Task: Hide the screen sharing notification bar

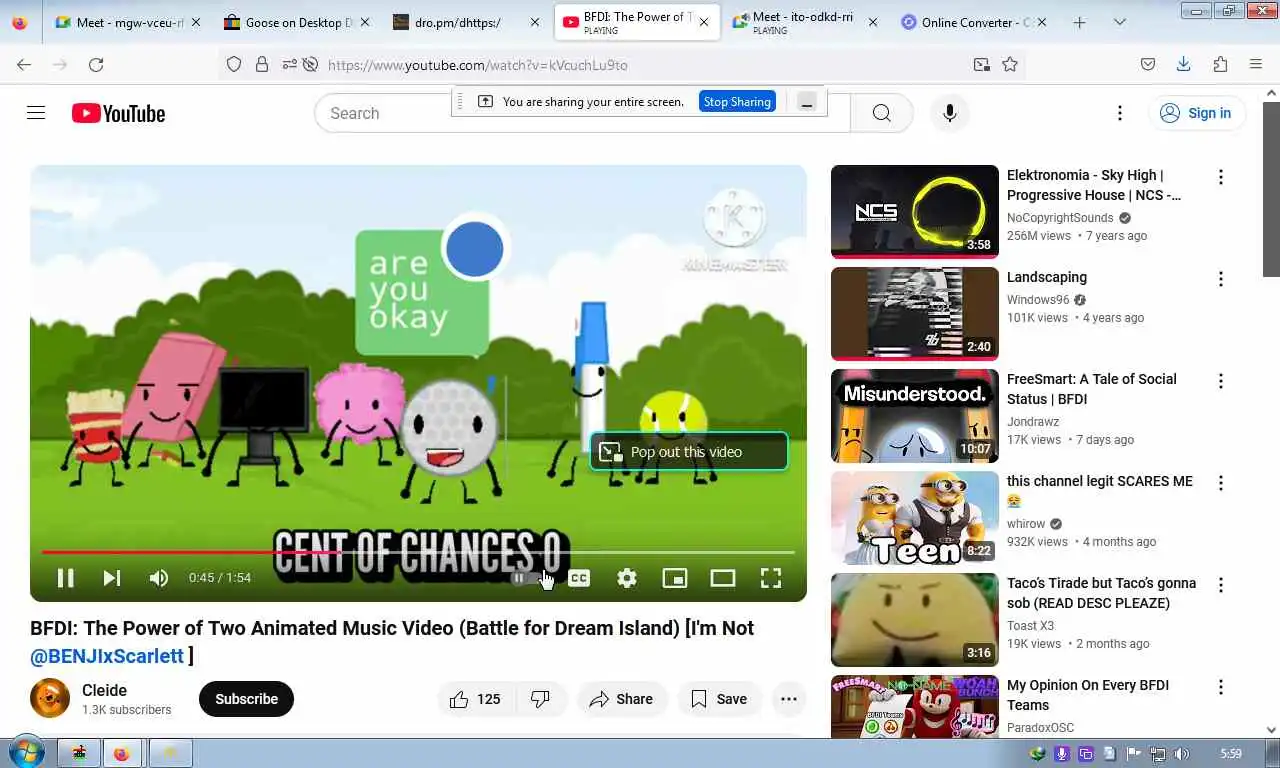Action: [807, 101]
